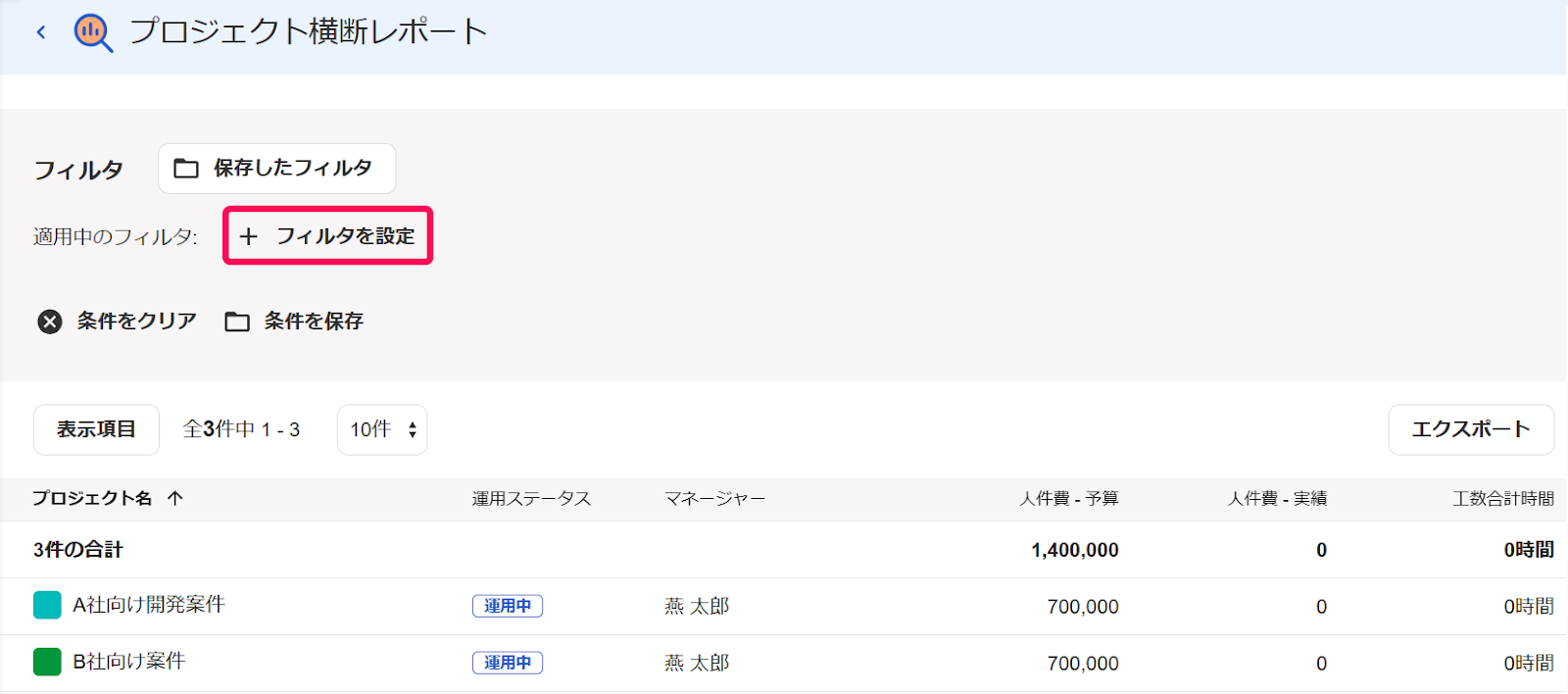Sort by プロジェクト名 column header
Screen dimensions: 1568x694
[x=92, y=498]
